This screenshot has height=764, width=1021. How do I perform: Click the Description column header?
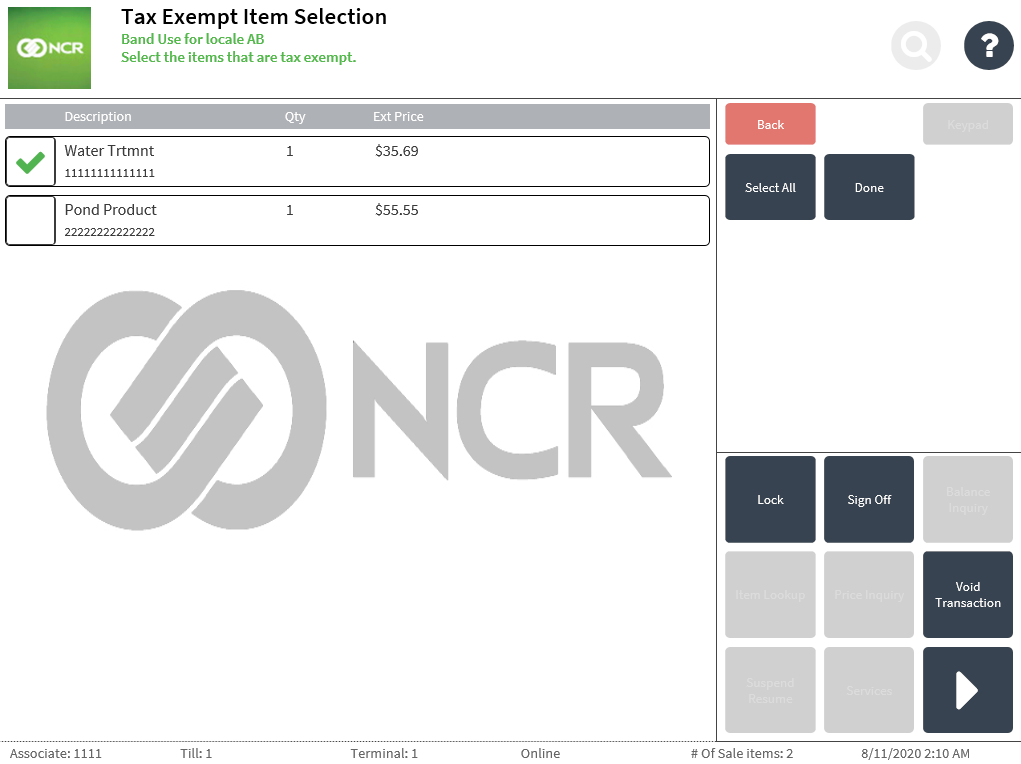[98, 117]
